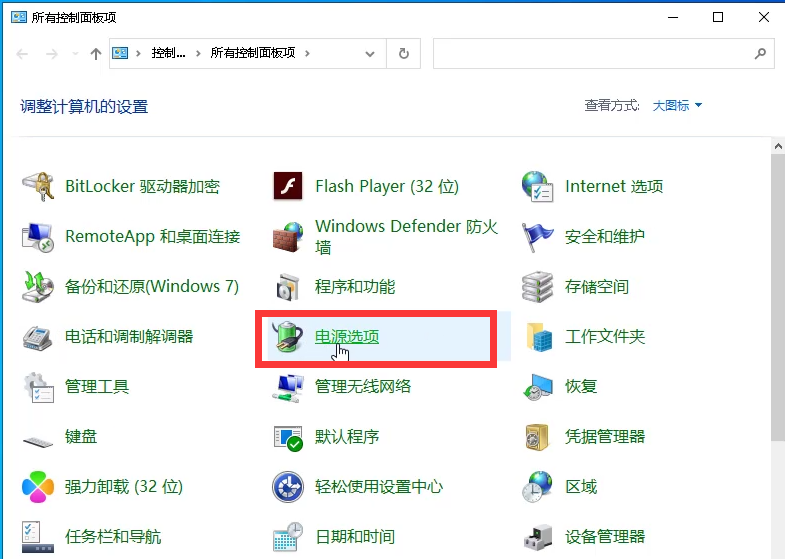Viewport: 785px width, 559px height.
Task: Click the 强力卸载 colorful clover icon
Action: click(38, 487)
